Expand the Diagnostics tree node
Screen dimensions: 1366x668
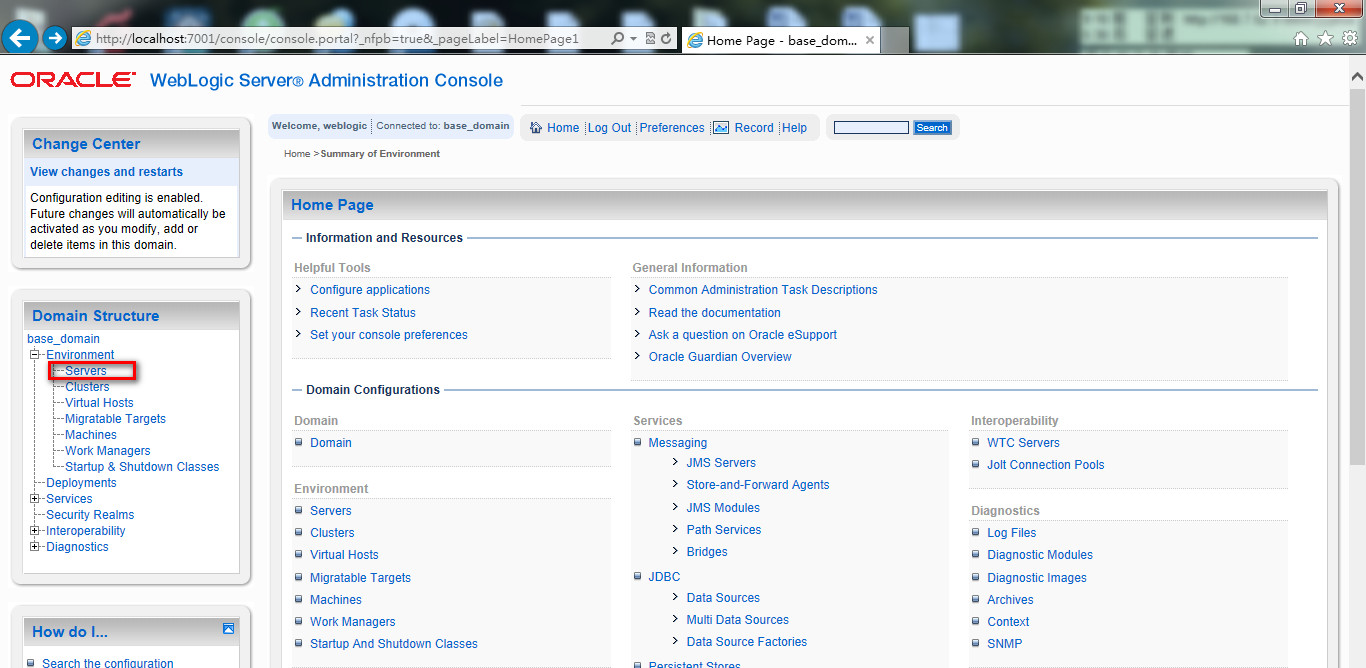35,547
